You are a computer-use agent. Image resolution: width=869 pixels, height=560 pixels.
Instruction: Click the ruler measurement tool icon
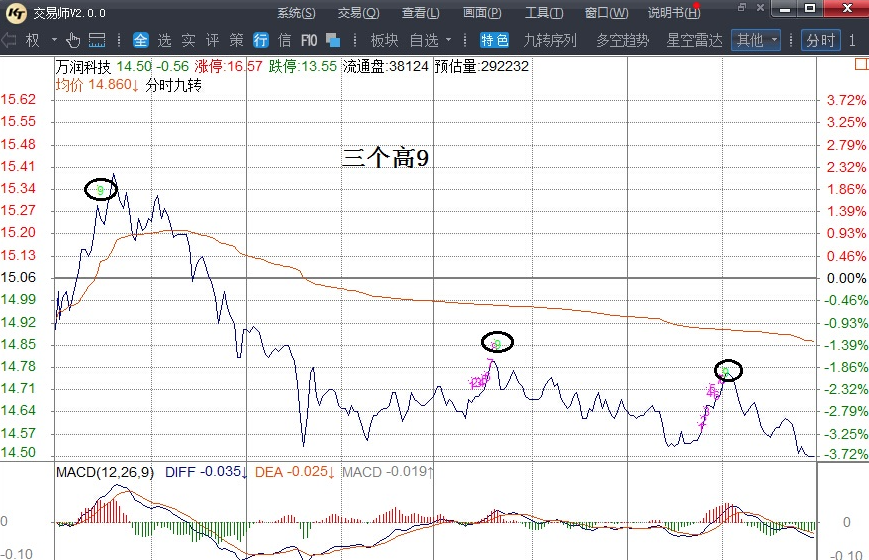coord(97,40)
